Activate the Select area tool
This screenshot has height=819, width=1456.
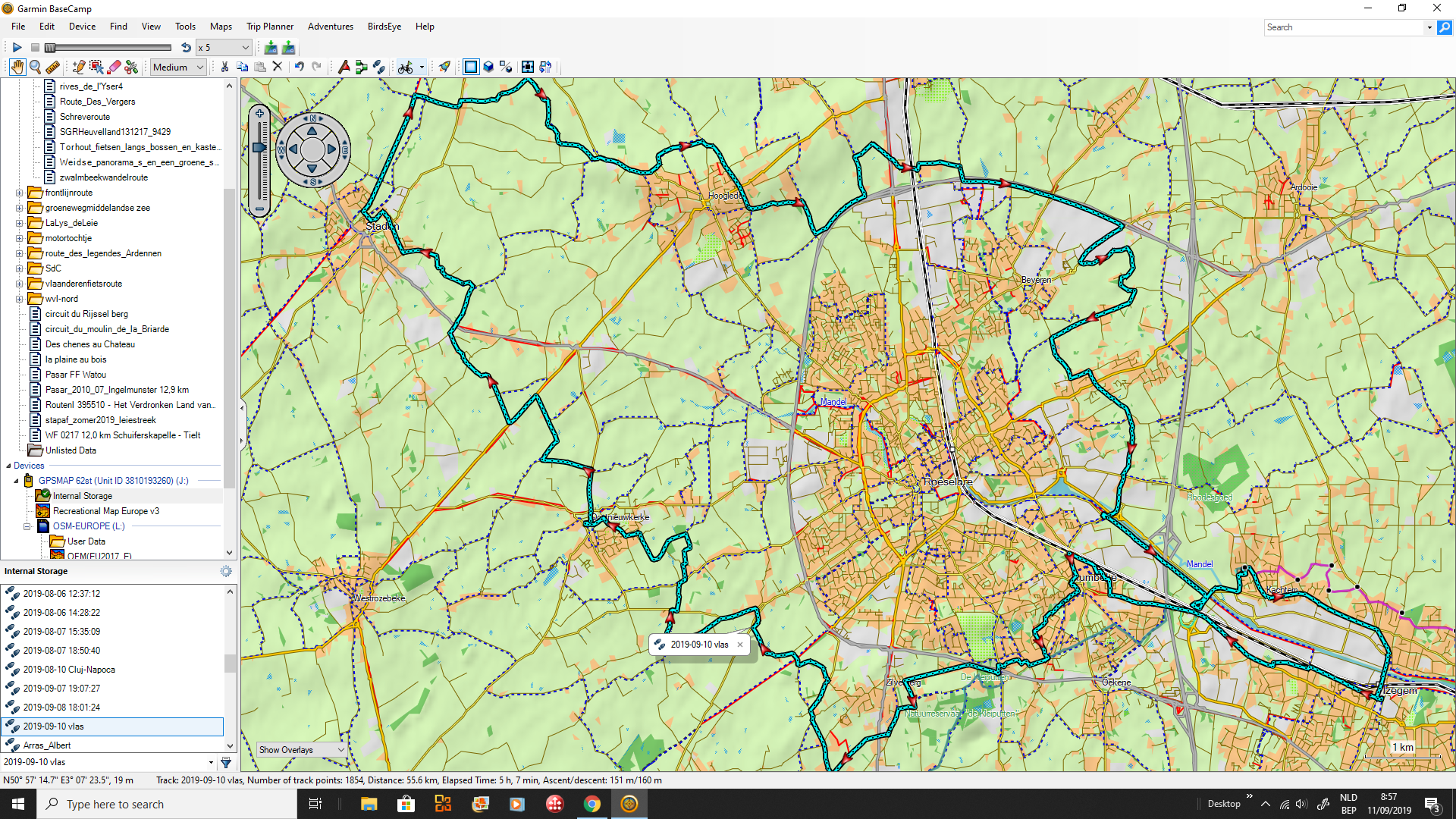click(96, 67)
